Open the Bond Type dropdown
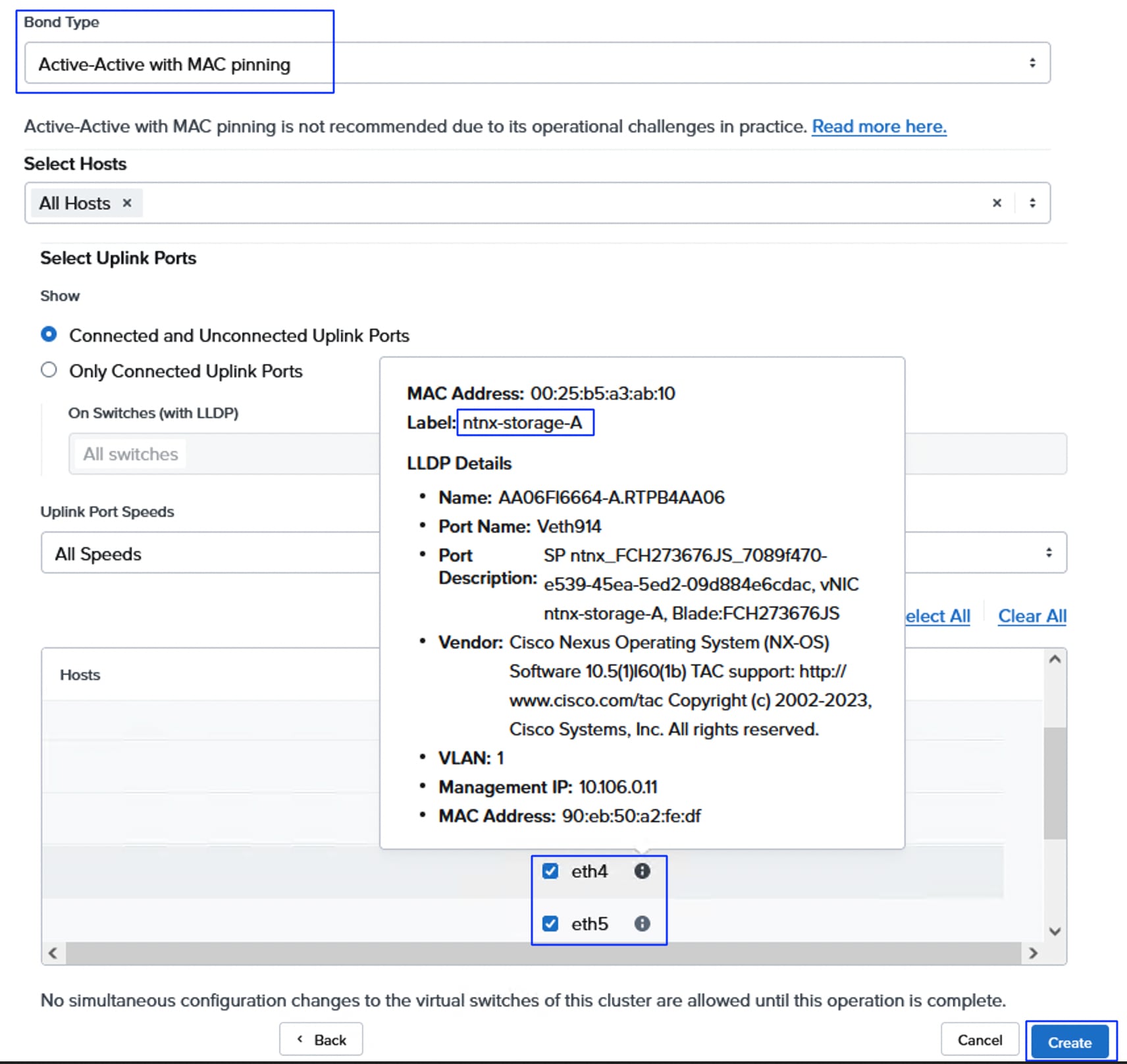Image resolution: width=1127 pixels, height=1064 pixels. coord(1032,63)
